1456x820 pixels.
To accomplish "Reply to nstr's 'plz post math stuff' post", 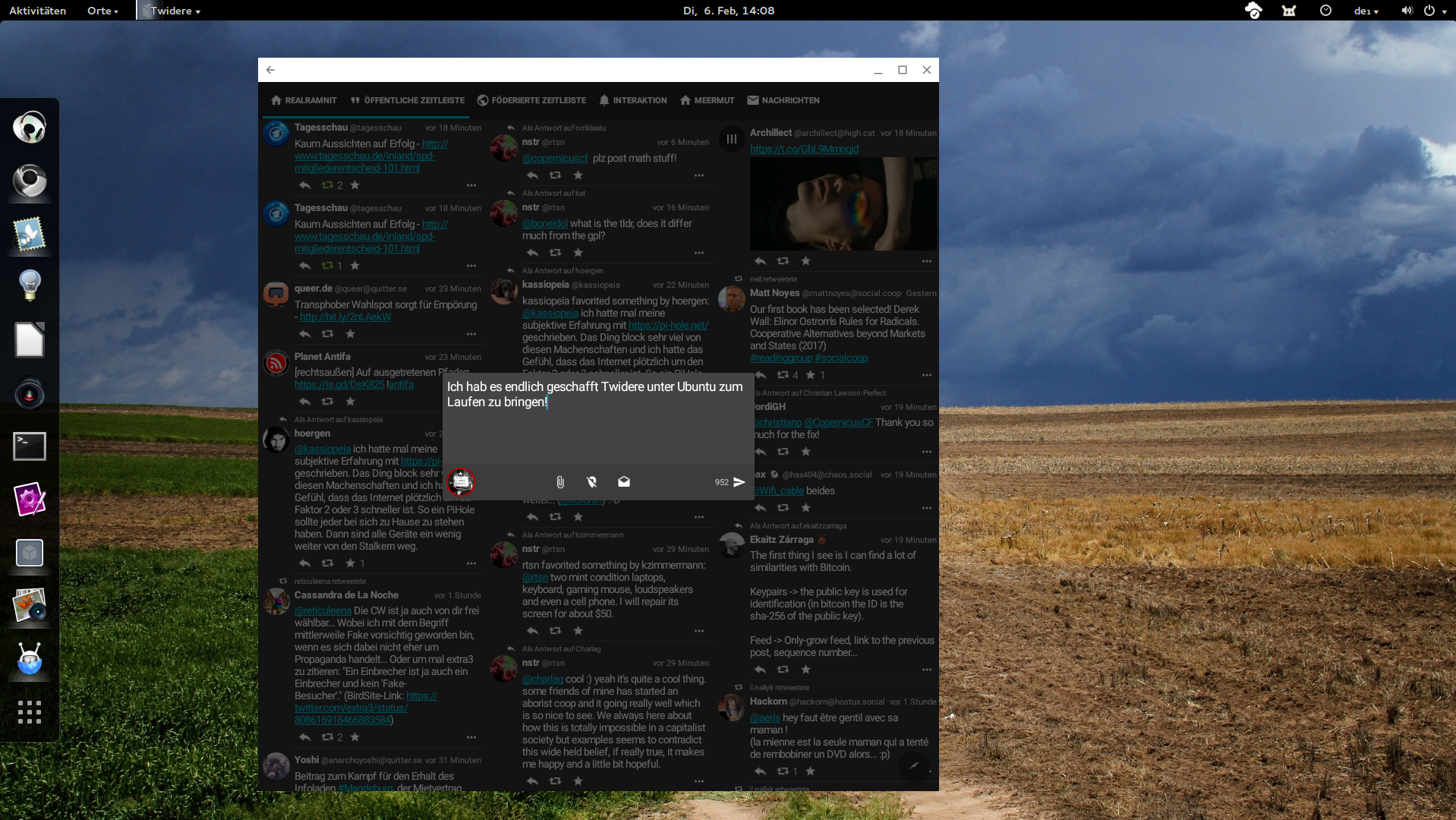I will click(x=532, y=175).
